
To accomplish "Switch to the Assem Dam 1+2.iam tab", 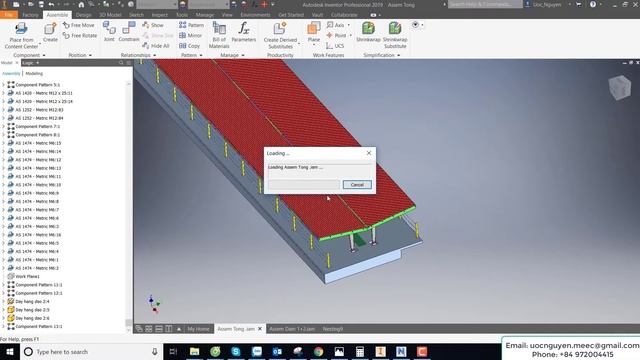I will [x=292, y=329].
